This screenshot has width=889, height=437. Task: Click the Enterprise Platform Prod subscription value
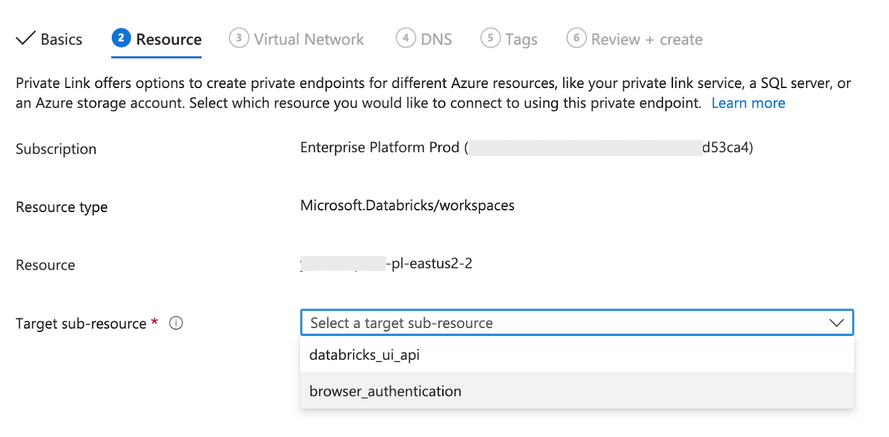382,148
